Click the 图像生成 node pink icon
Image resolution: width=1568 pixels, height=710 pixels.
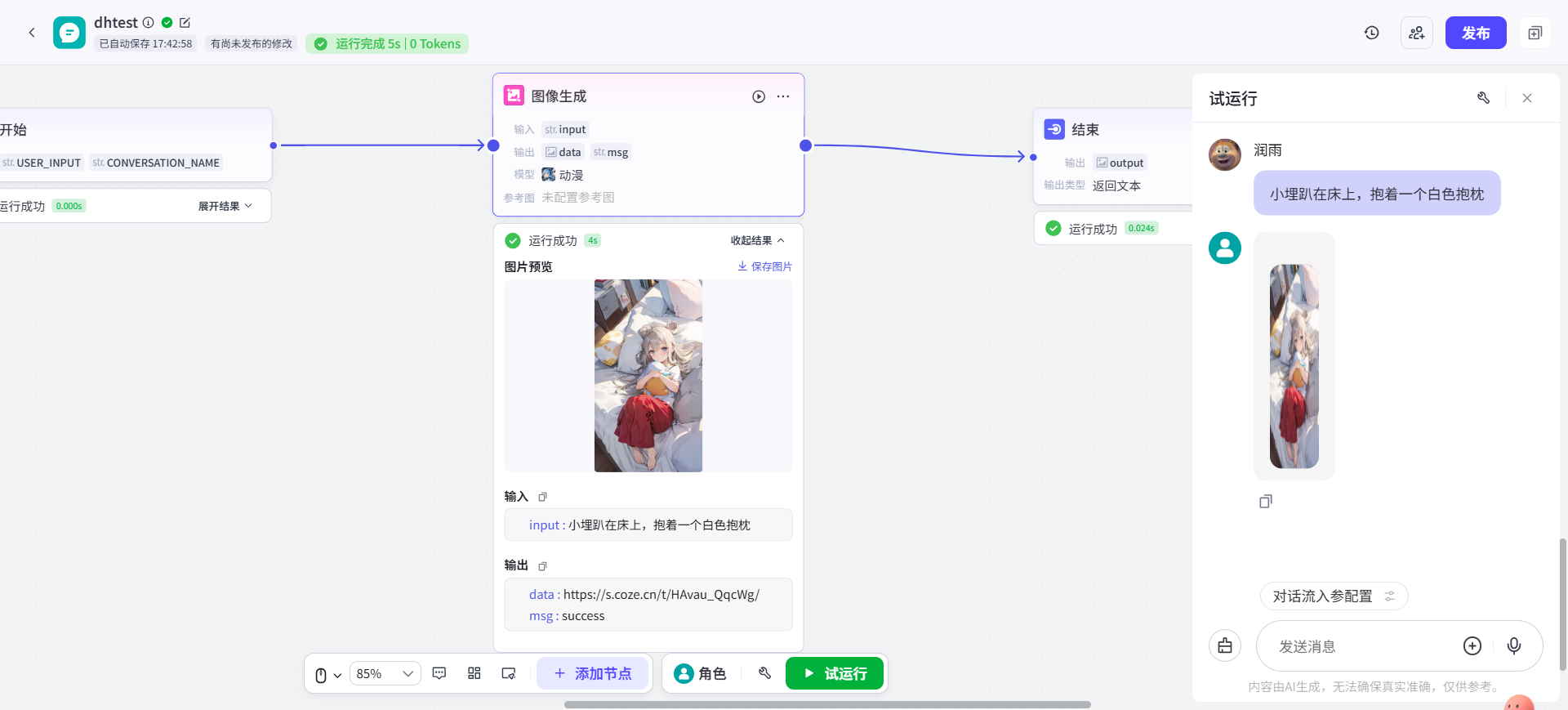[514, 96]
